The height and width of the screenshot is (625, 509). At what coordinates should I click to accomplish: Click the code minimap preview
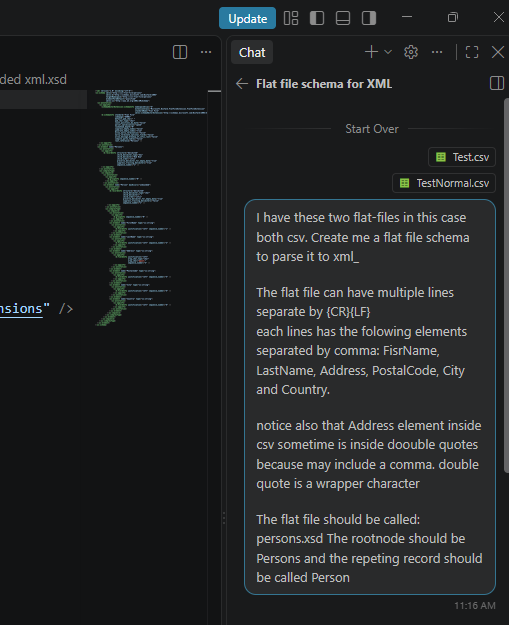pos(151,207)
